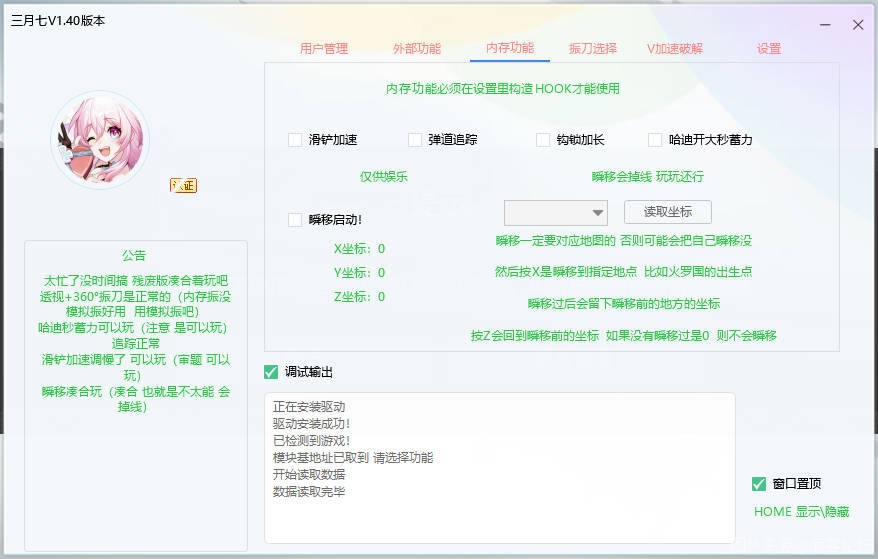Open the 设置 tab
This screenshot has width=878, height=559.
coord(768,48)
